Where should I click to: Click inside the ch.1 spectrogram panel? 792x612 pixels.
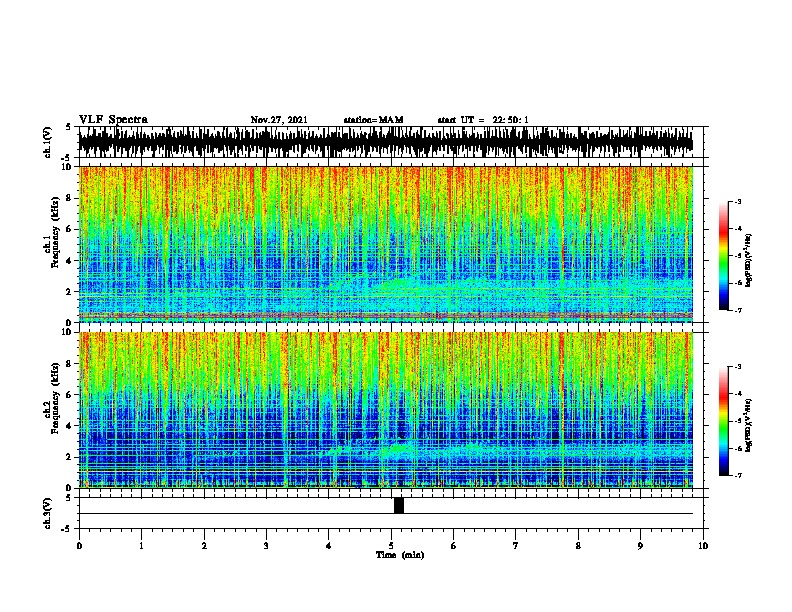tap(386, 244)
